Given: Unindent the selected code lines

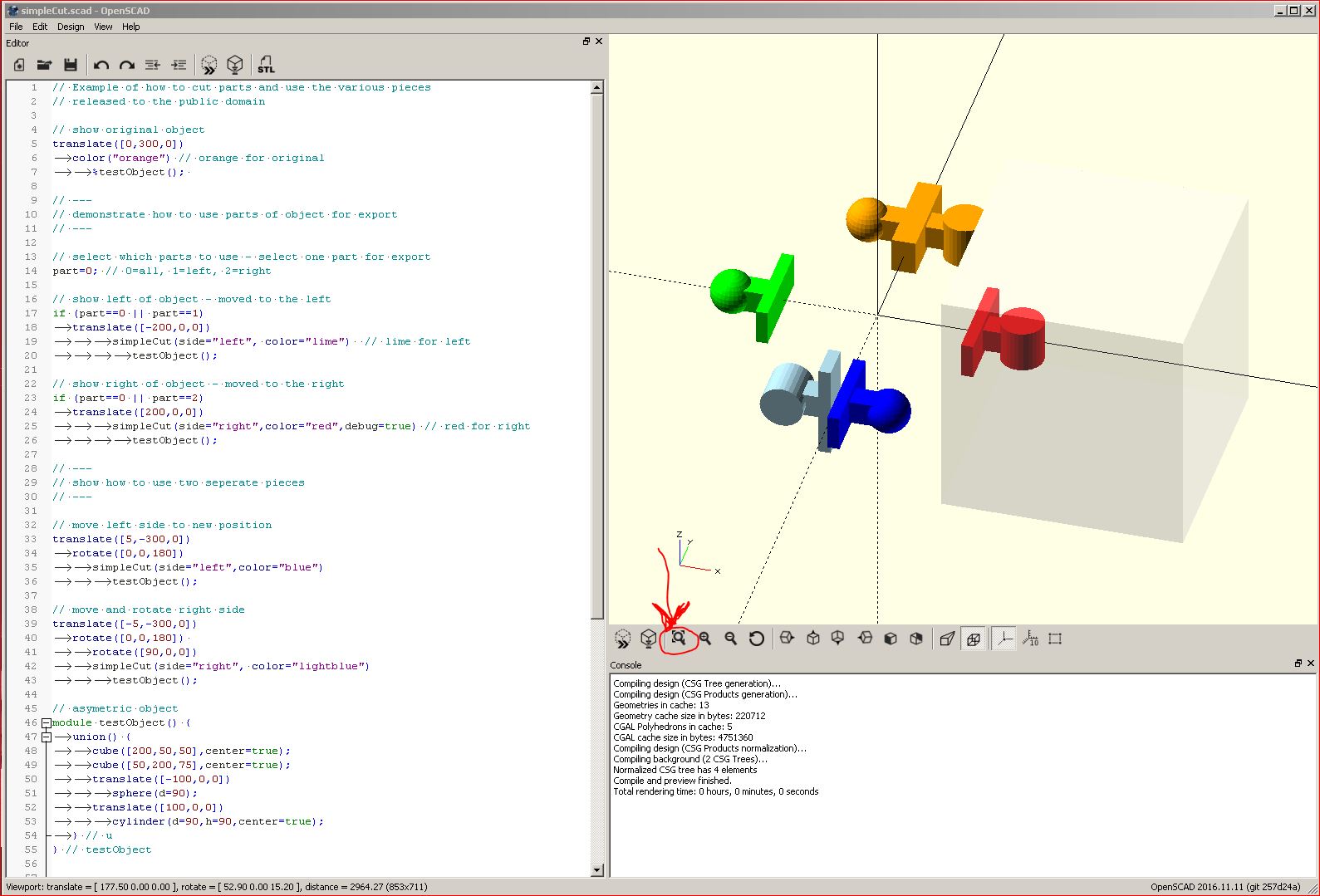Looking at the screenshot, I should tap(153, 65).
